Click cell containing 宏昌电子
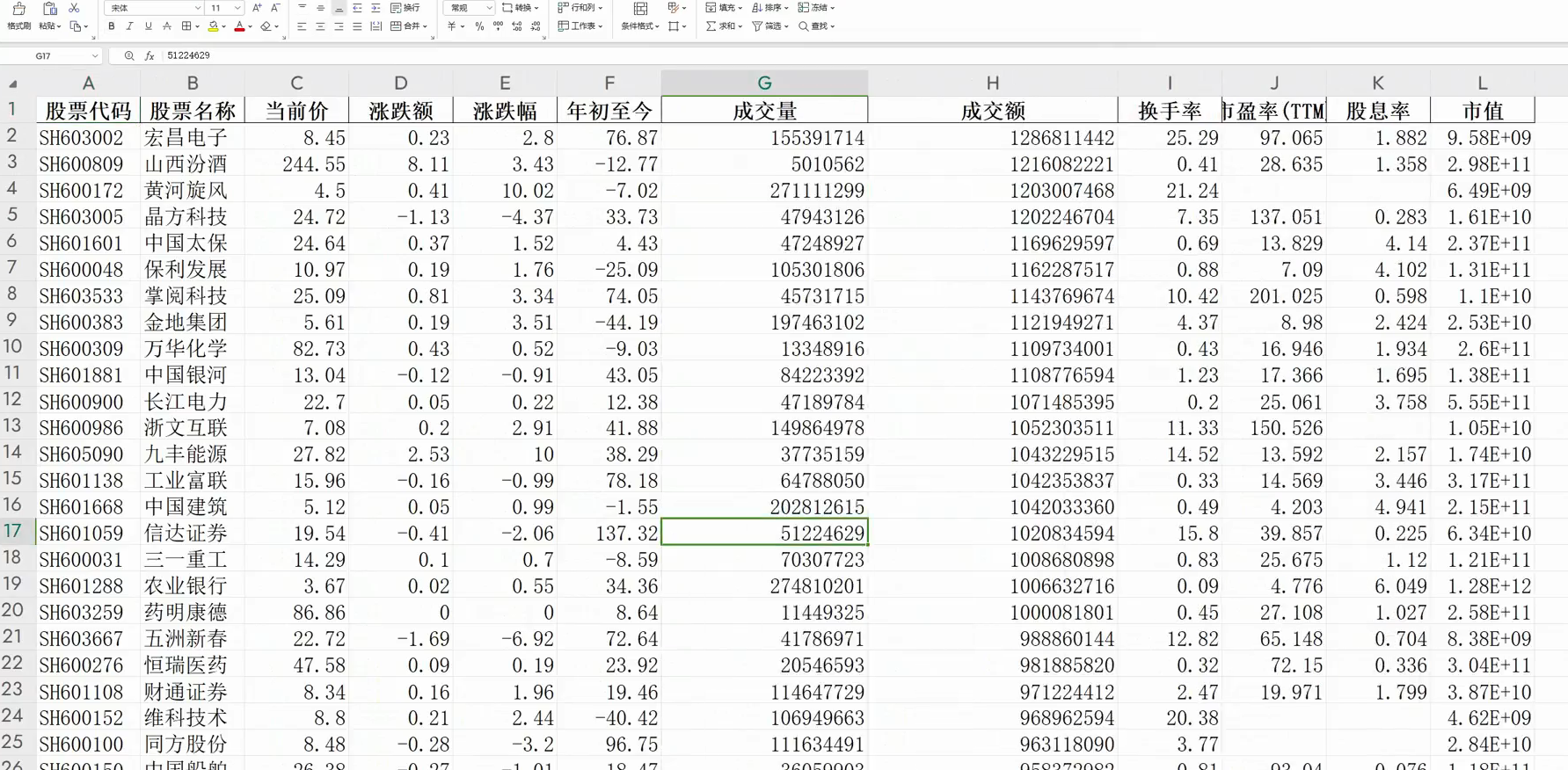Screen dimensions: 1568x770 click(x=192, y=137)
